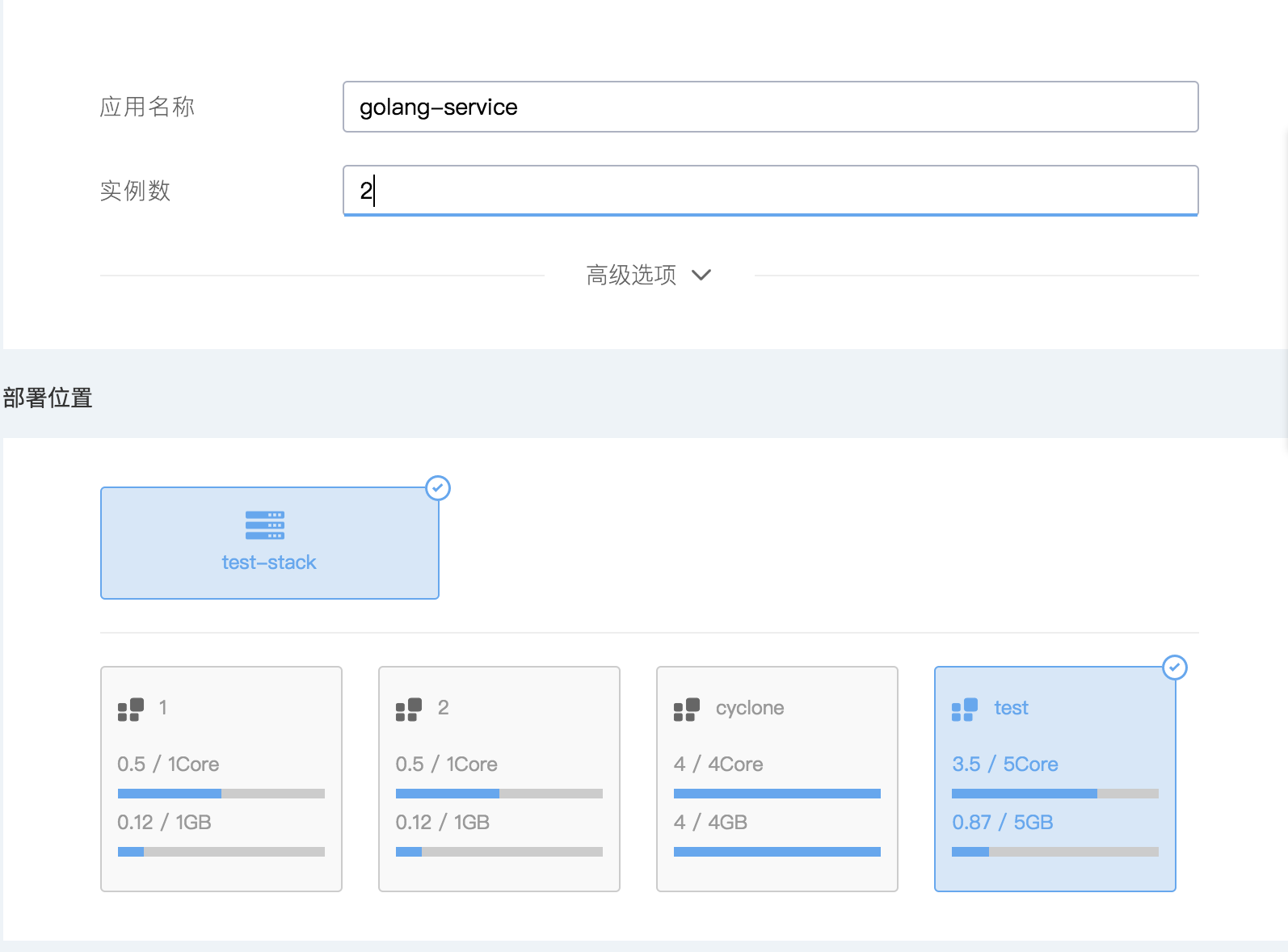Image resolution: width=1288 pixels, height=952 pixels.
Task: Open the 高级选项 advanced options section
Action: (632, 275)
